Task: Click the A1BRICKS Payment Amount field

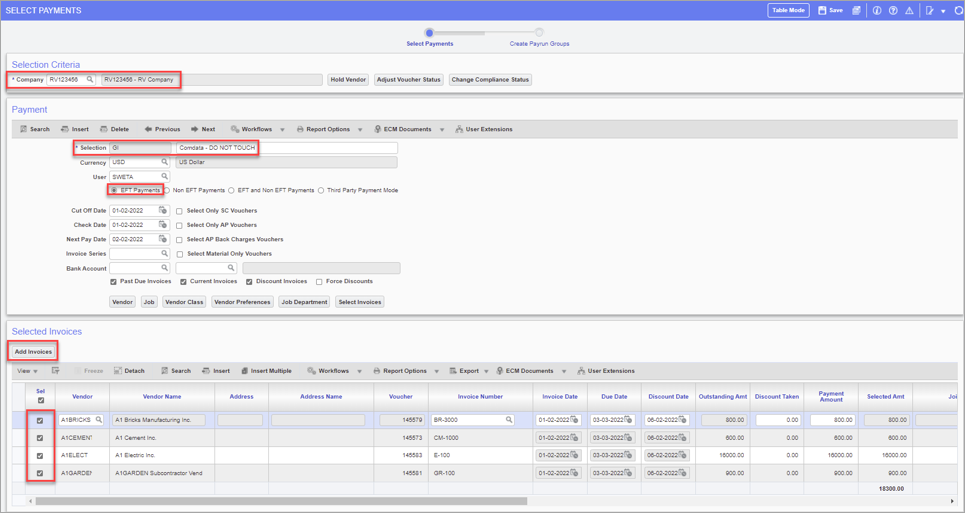Action: [833, 420]
